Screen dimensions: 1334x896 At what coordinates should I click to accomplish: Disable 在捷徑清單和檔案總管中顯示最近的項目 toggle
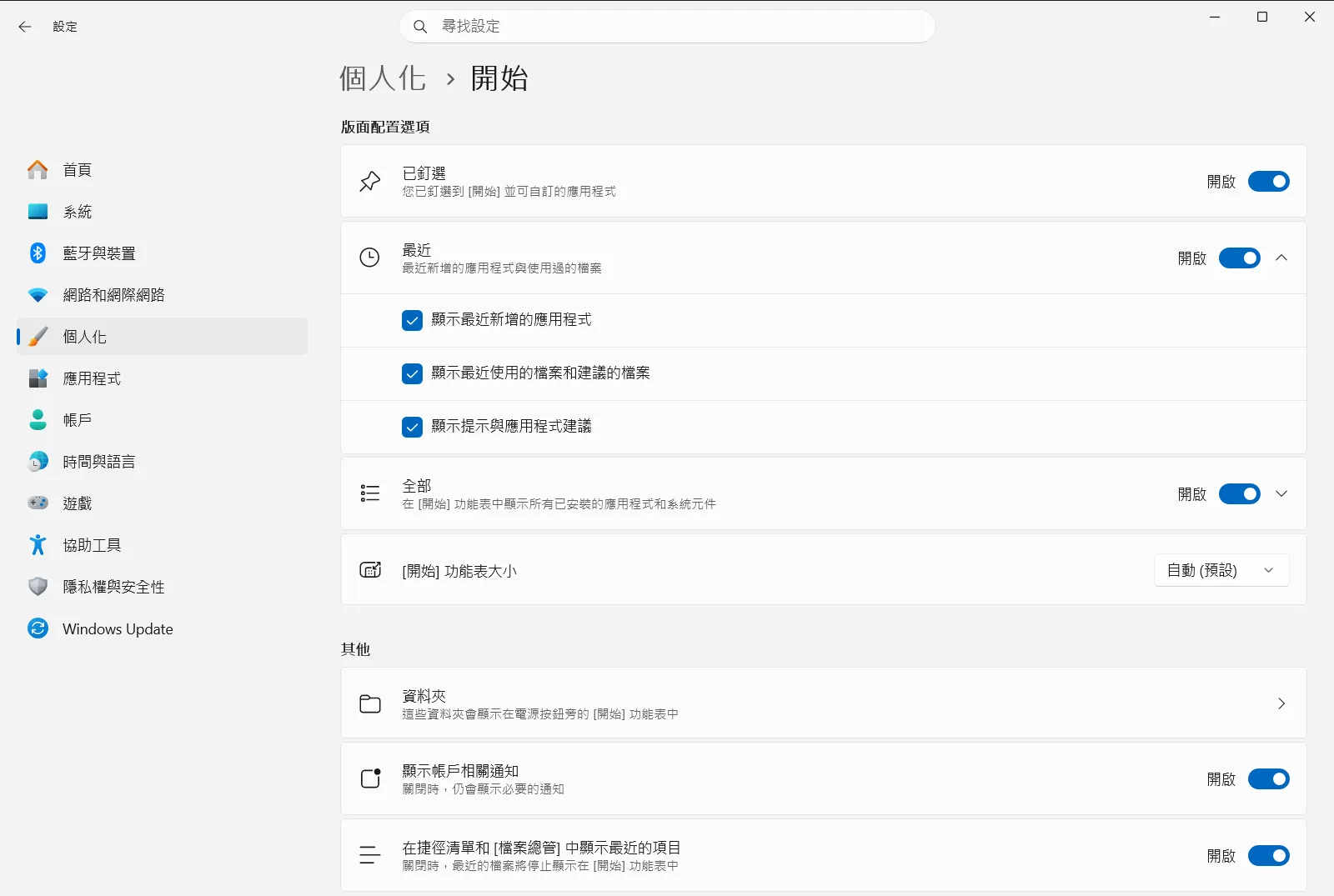click(x=1268, y=856)
